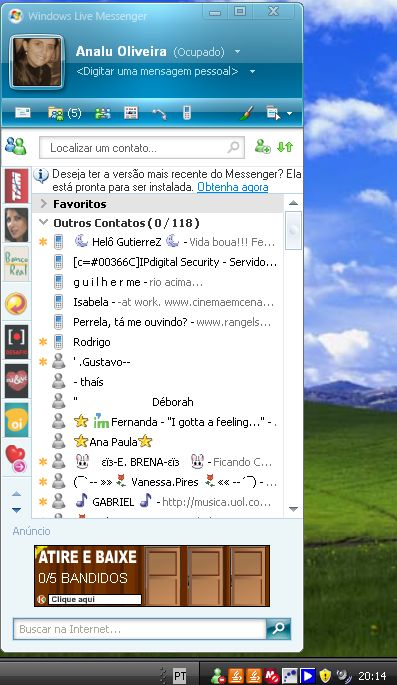The image size is (397, 685).
Task: Click the web search magnifier button
Action: 278,629
